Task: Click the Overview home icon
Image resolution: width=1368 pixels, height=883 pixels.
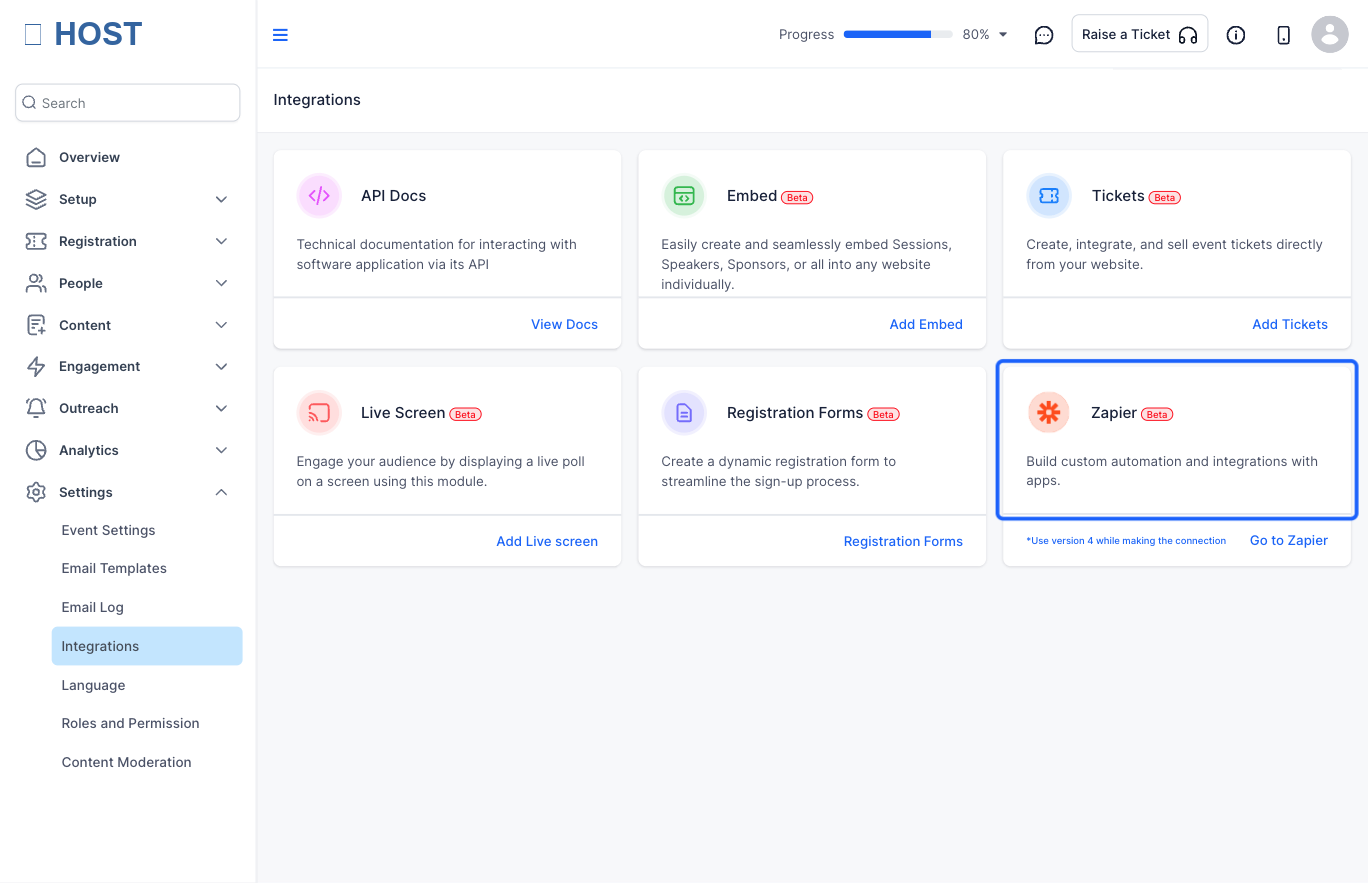Action: pyautogui.click(x=36, y=157)
